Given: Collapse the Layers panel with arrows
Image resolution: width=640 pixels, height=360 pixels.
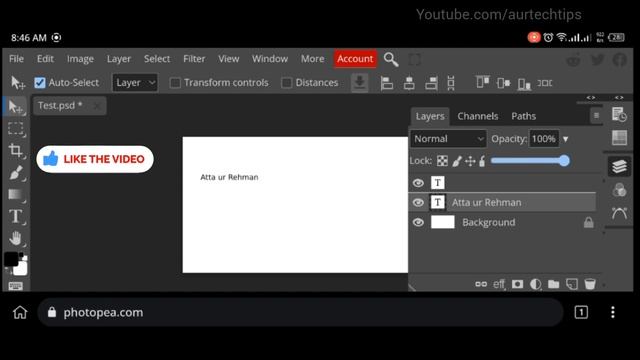Looking at the screenshot, I should tap(591, 98).
